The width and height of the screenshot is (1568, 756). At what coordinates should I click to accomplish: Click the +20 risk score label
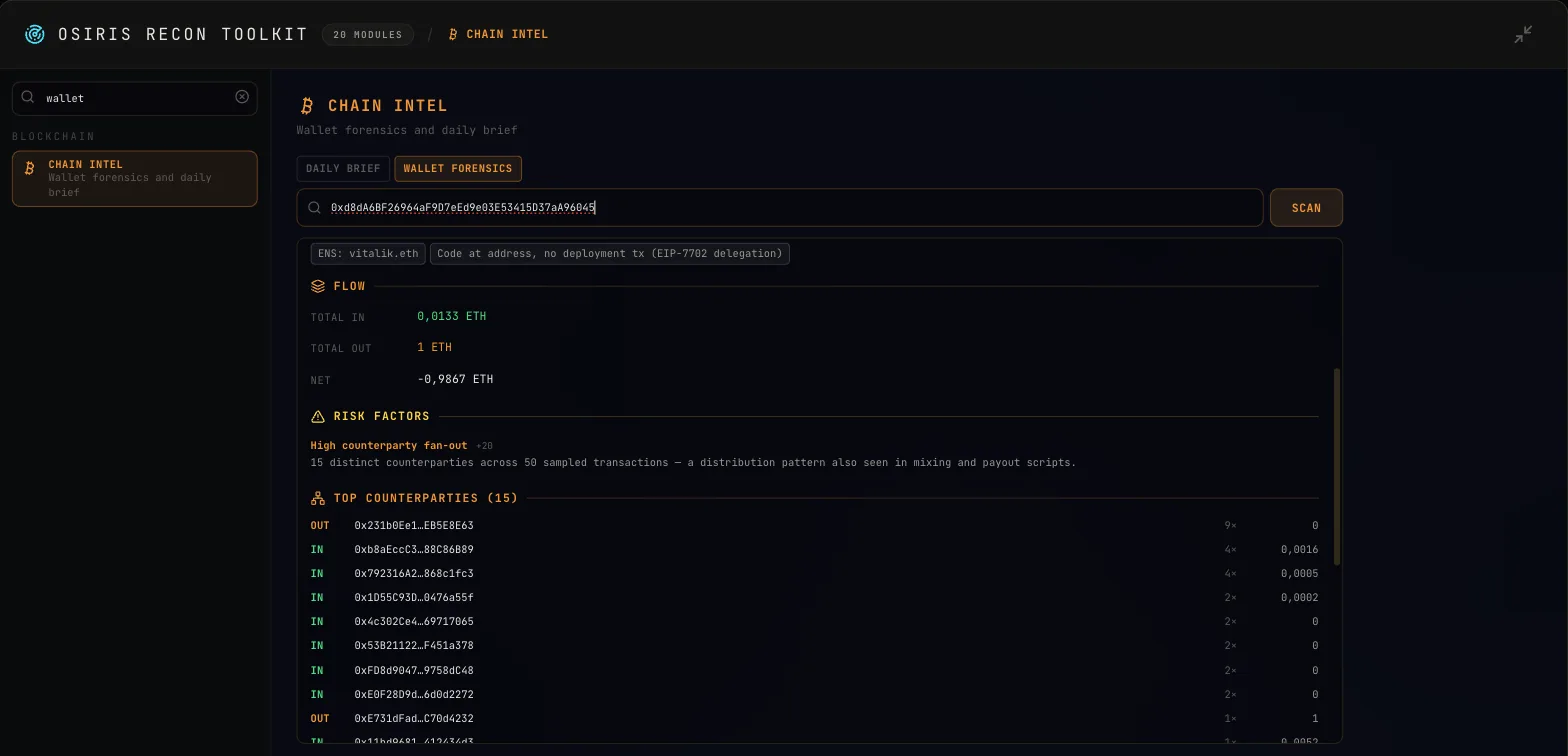(x=484, y=446)
